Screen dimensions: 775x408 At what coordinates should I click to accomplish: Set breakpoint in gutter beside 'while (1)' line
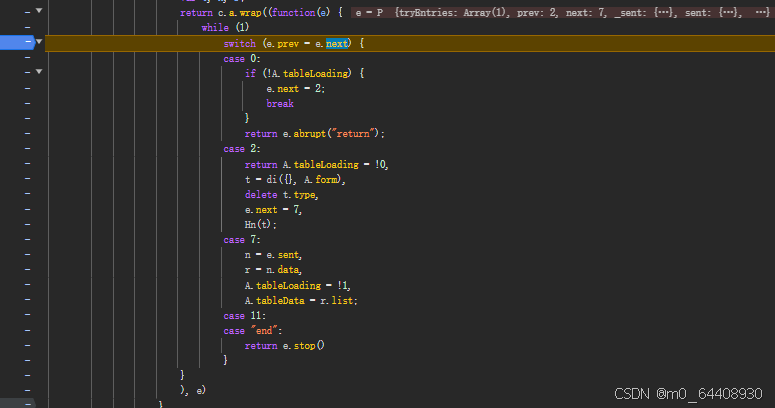point(28,27)
